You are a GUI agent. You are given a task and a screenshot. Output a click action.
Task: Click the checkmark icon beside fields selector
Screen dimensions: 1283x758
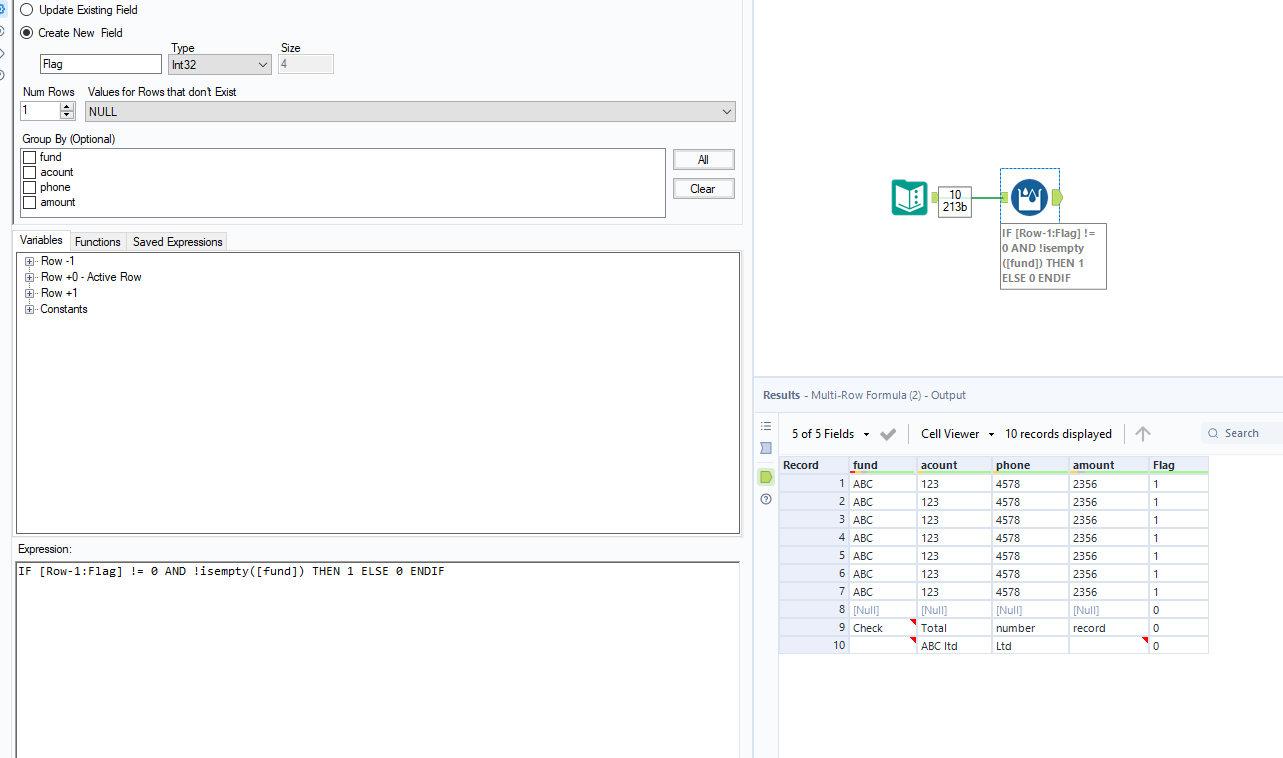tap(888, 434)
